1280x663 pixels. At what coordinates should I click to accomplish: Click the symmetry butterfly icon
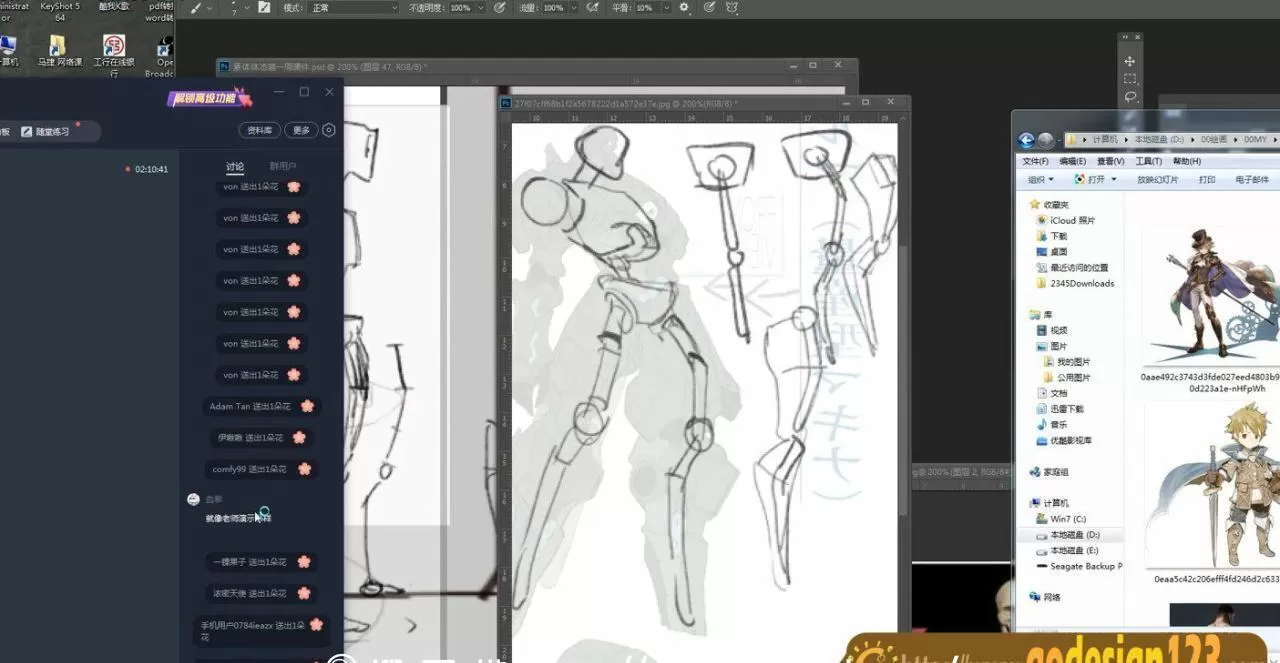pos(732,7)
